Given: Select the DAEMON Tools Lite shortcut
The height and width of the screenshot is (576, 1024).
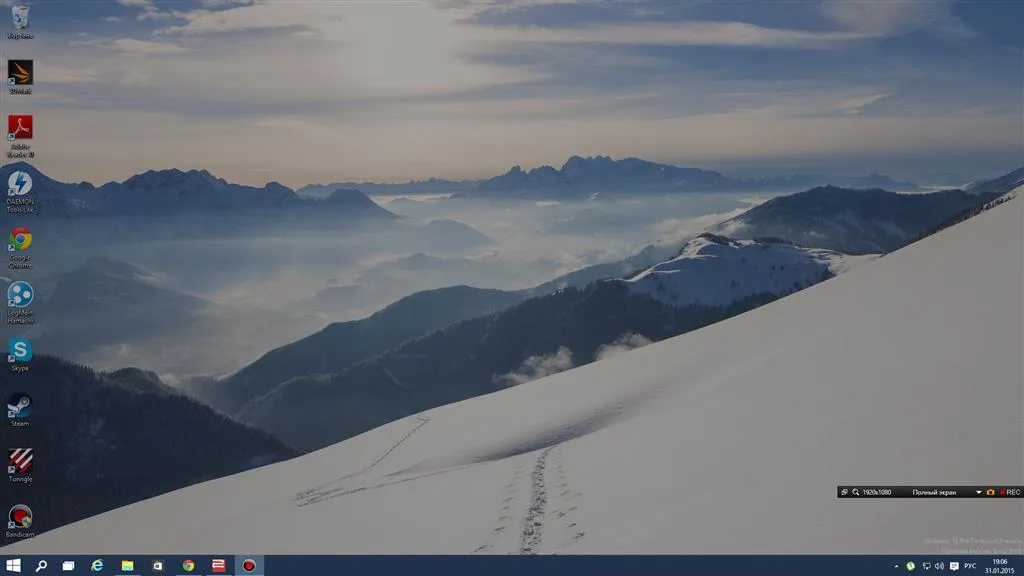Looking at the screenshot, I should 20,191.
